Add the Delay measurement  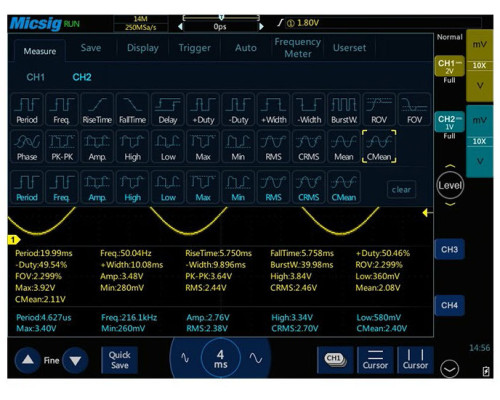pos(168,110)
